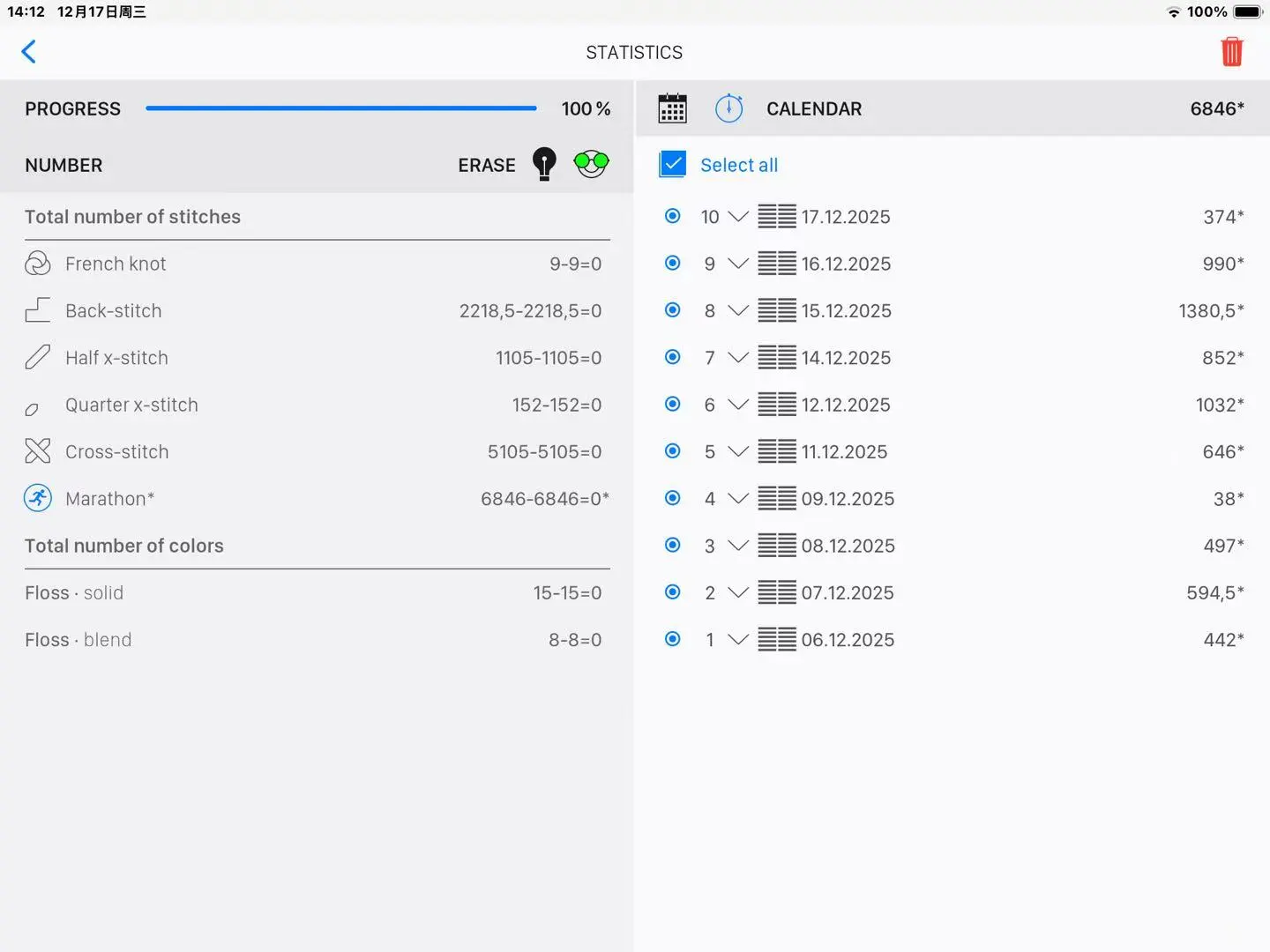
Task: Toggle radio button for session 9
Action: 673,263
